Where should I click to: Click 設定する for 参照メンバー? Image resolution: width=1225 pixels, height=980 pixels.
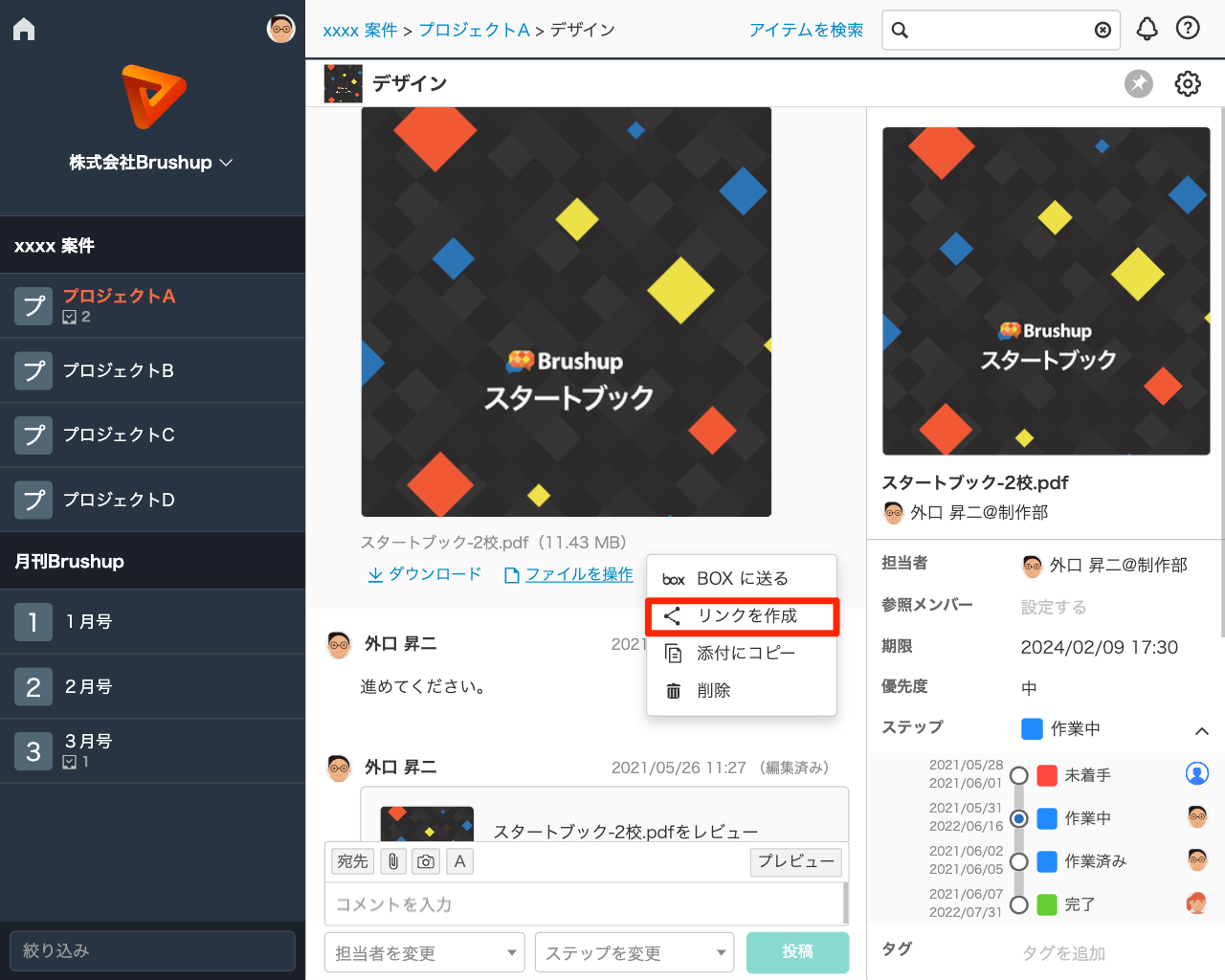click(1054, 607)
